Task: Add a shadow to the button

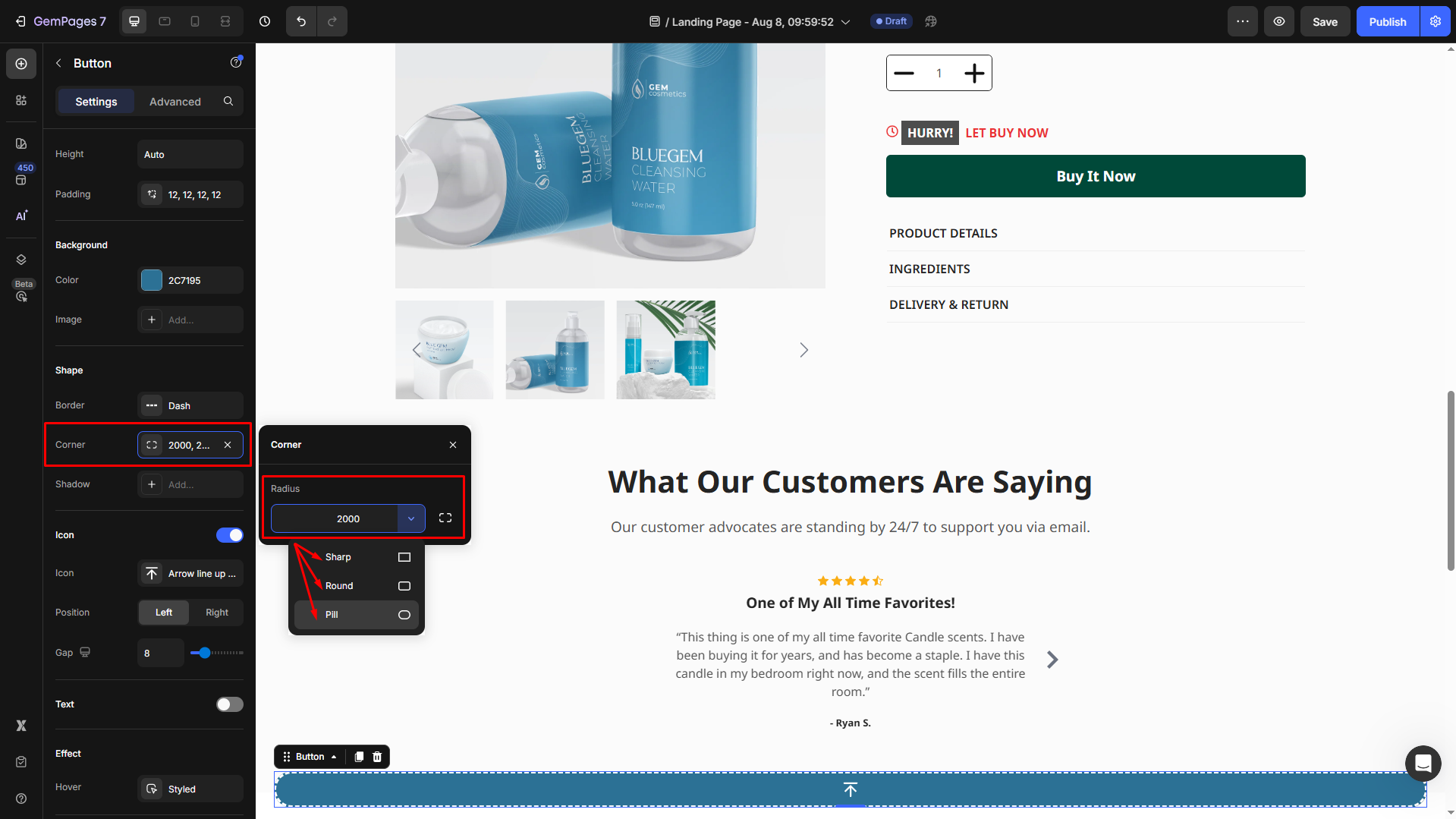Action: [x=190, y=484]
